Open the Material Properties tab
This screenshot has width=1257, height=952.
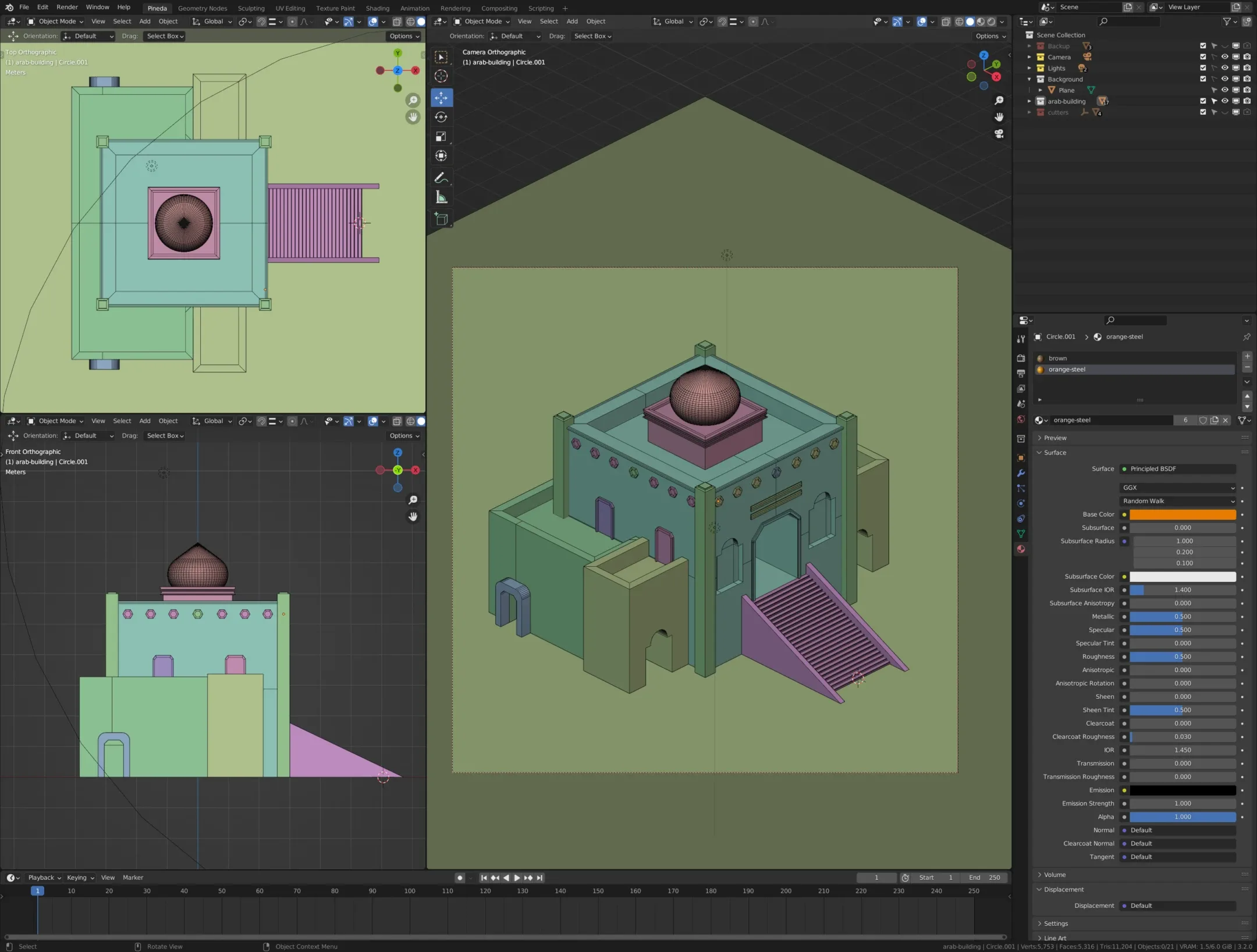click(1021, 549)
